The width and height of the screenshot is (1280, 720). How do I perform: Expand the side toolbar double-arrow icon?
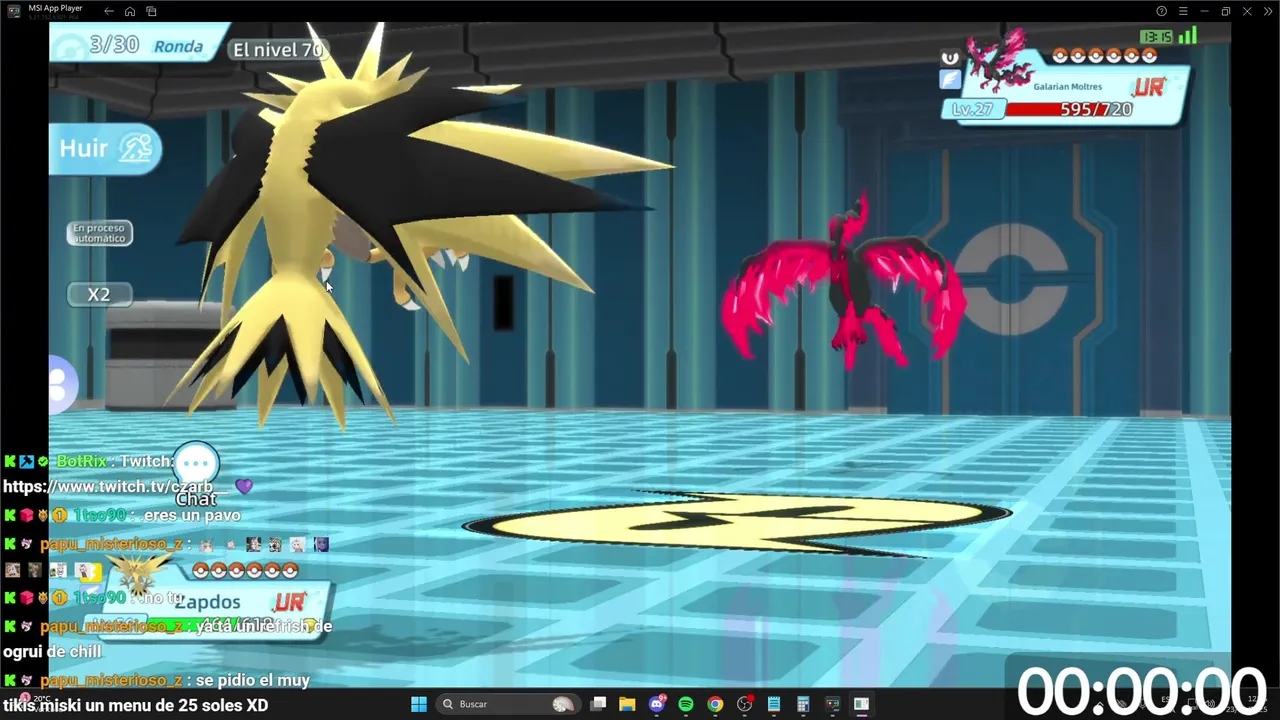tap(1268, 11)
